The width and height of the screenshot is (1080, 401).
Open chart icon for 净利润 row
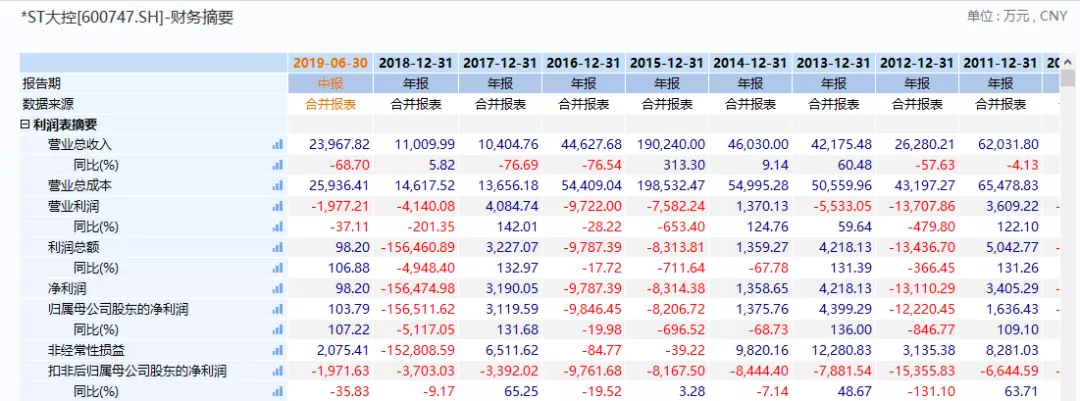[x=278, y=289]
